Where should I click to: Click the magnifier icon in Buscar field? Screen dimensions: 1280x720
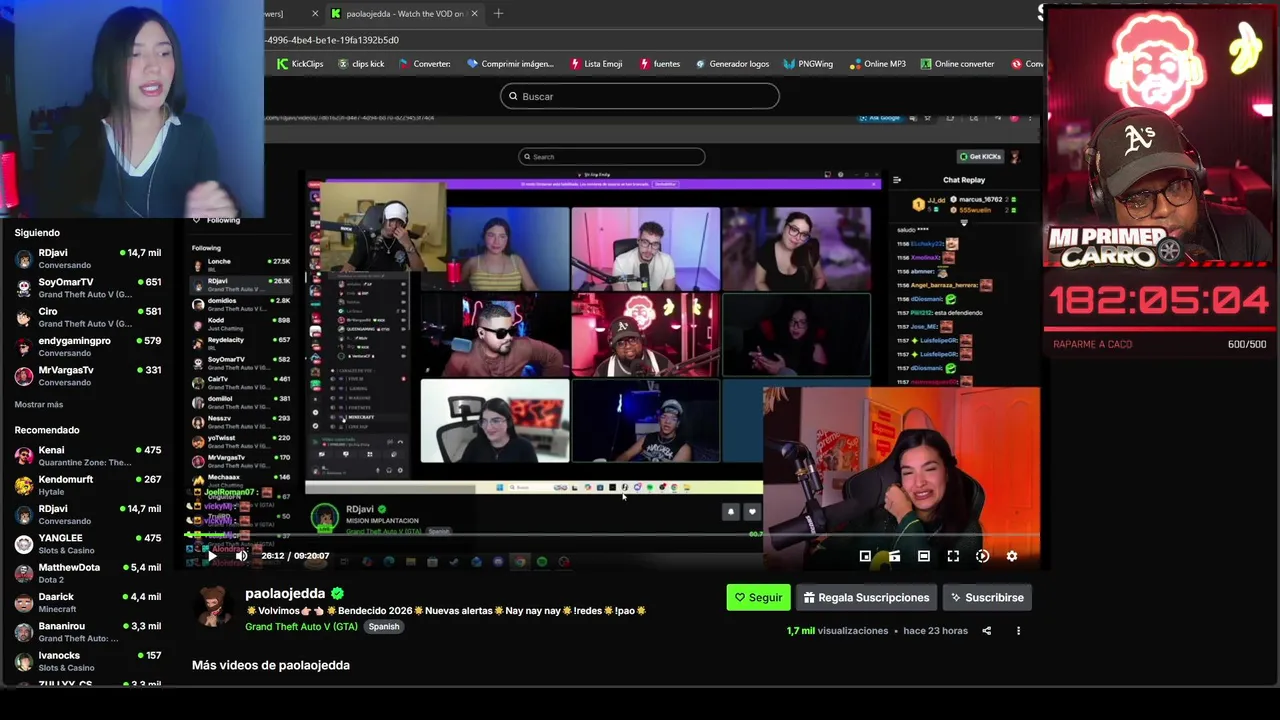513,96
